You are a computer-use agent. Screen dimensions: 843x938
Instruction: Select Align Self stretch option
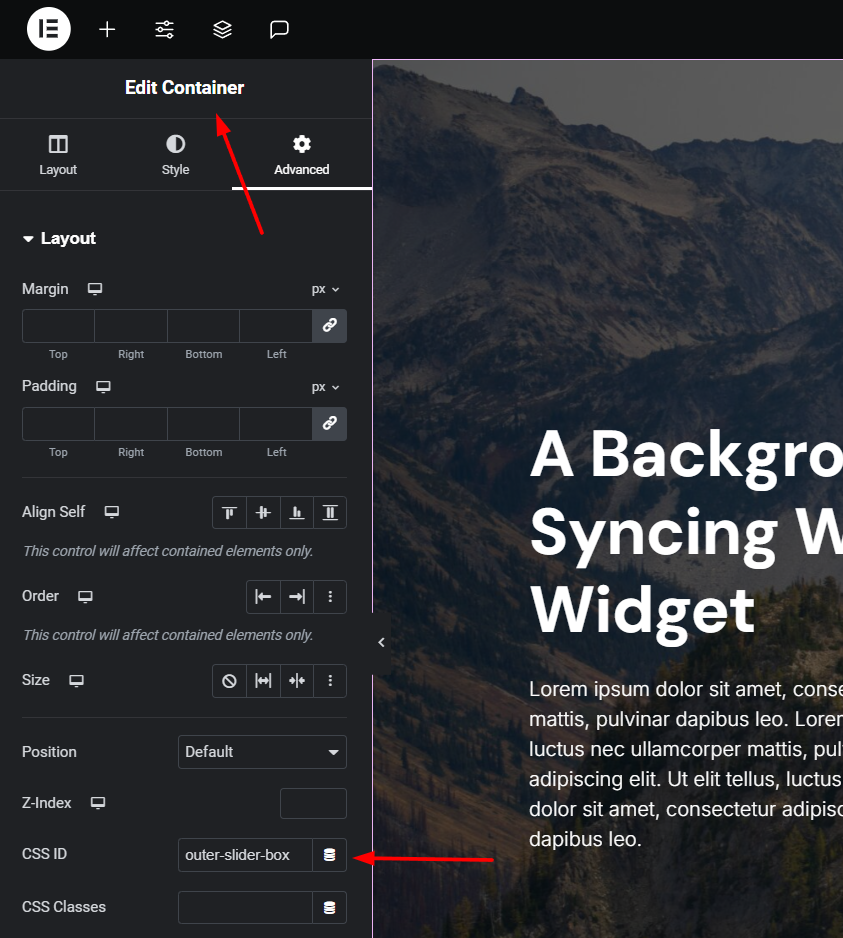pos(330,513)
